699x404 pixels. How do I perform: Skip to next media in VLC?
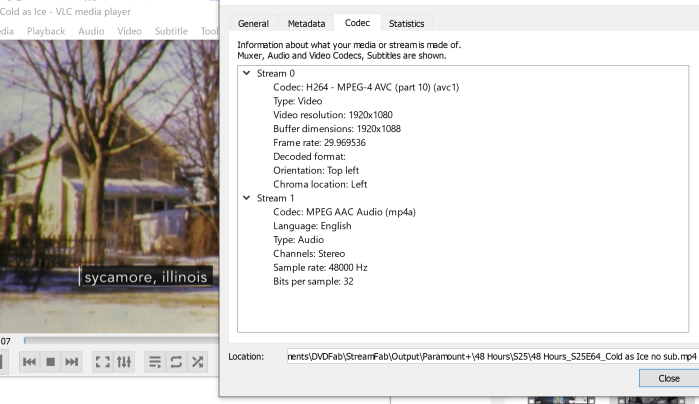coord(71,362)
